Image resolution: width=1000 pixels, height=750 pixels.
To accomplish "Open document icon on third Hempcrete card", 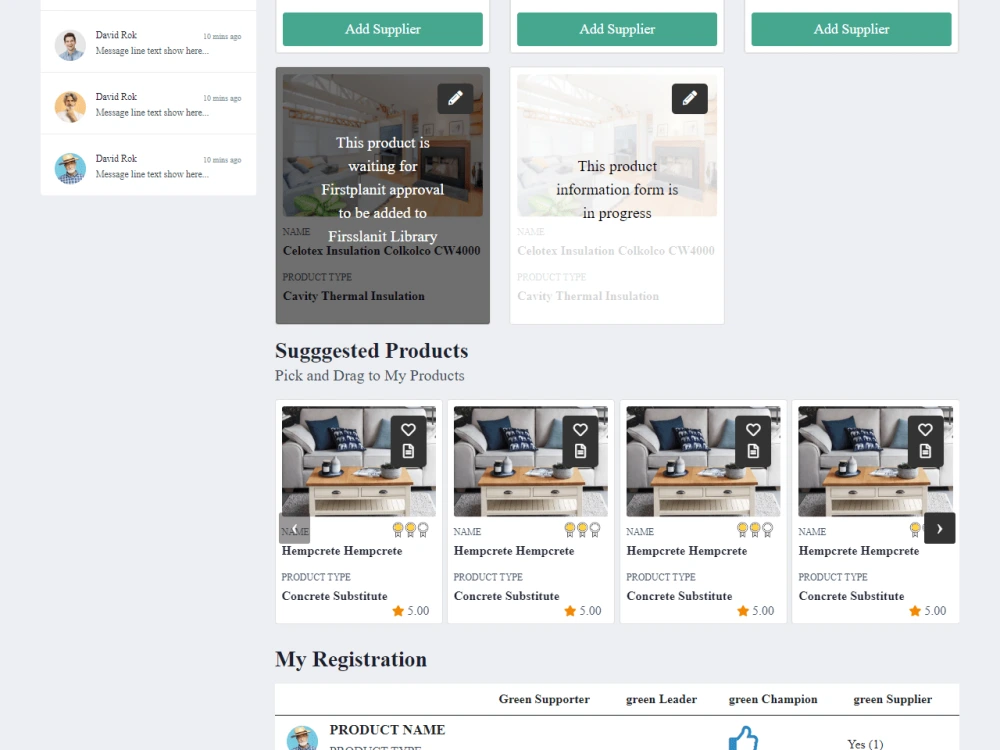I will pyautogui.click(x=753, y=452).
